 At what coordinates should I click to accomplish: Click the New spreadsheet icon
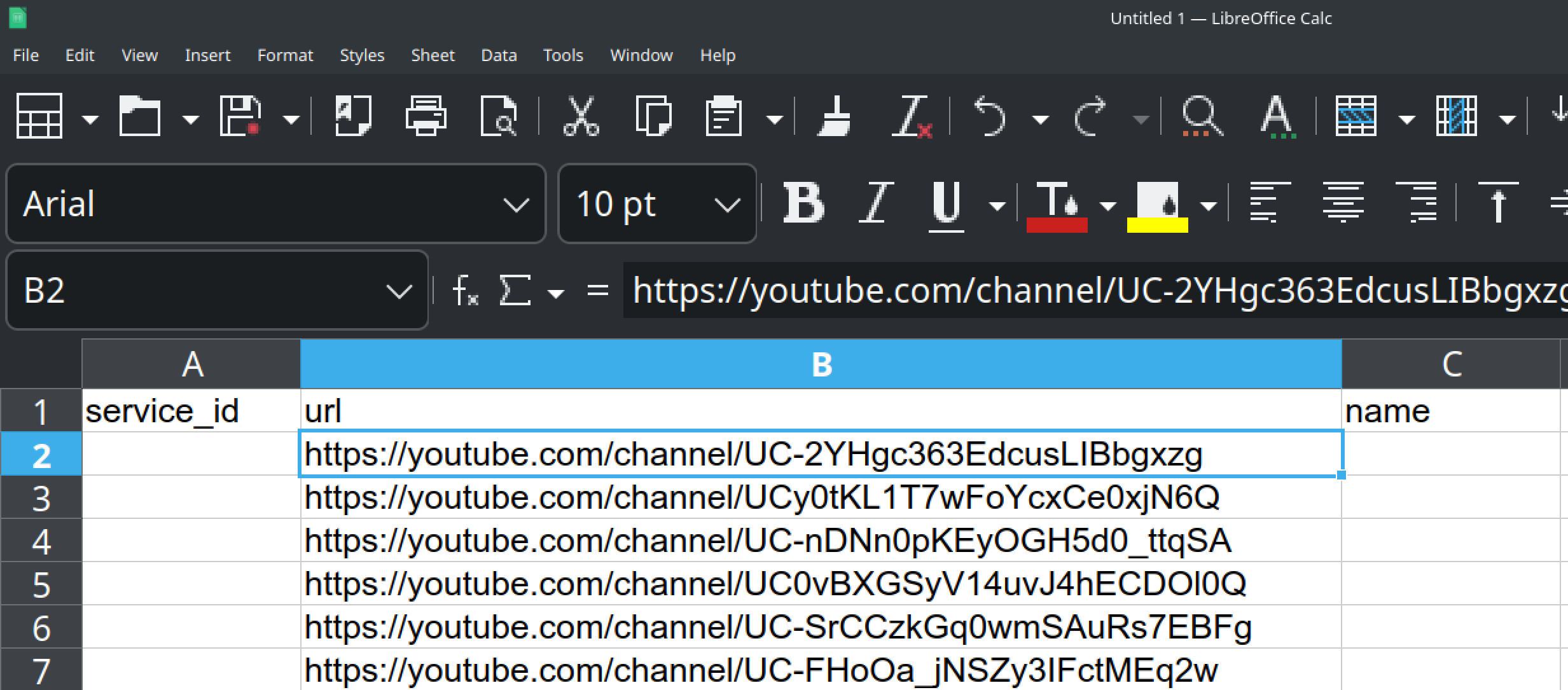(39, 116)
